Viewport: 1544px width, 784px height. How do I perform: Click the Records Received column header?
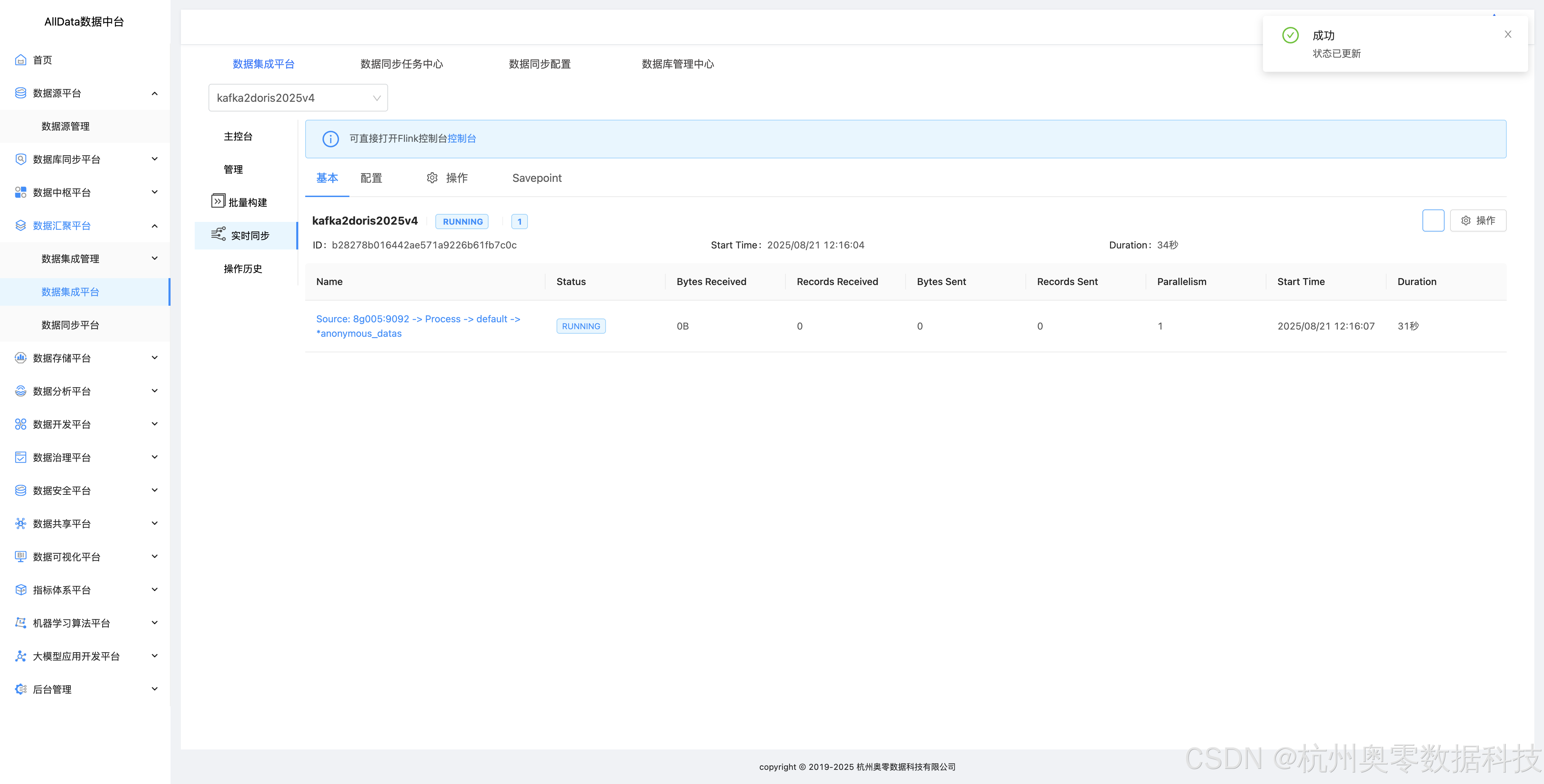[x=837, y=282]
